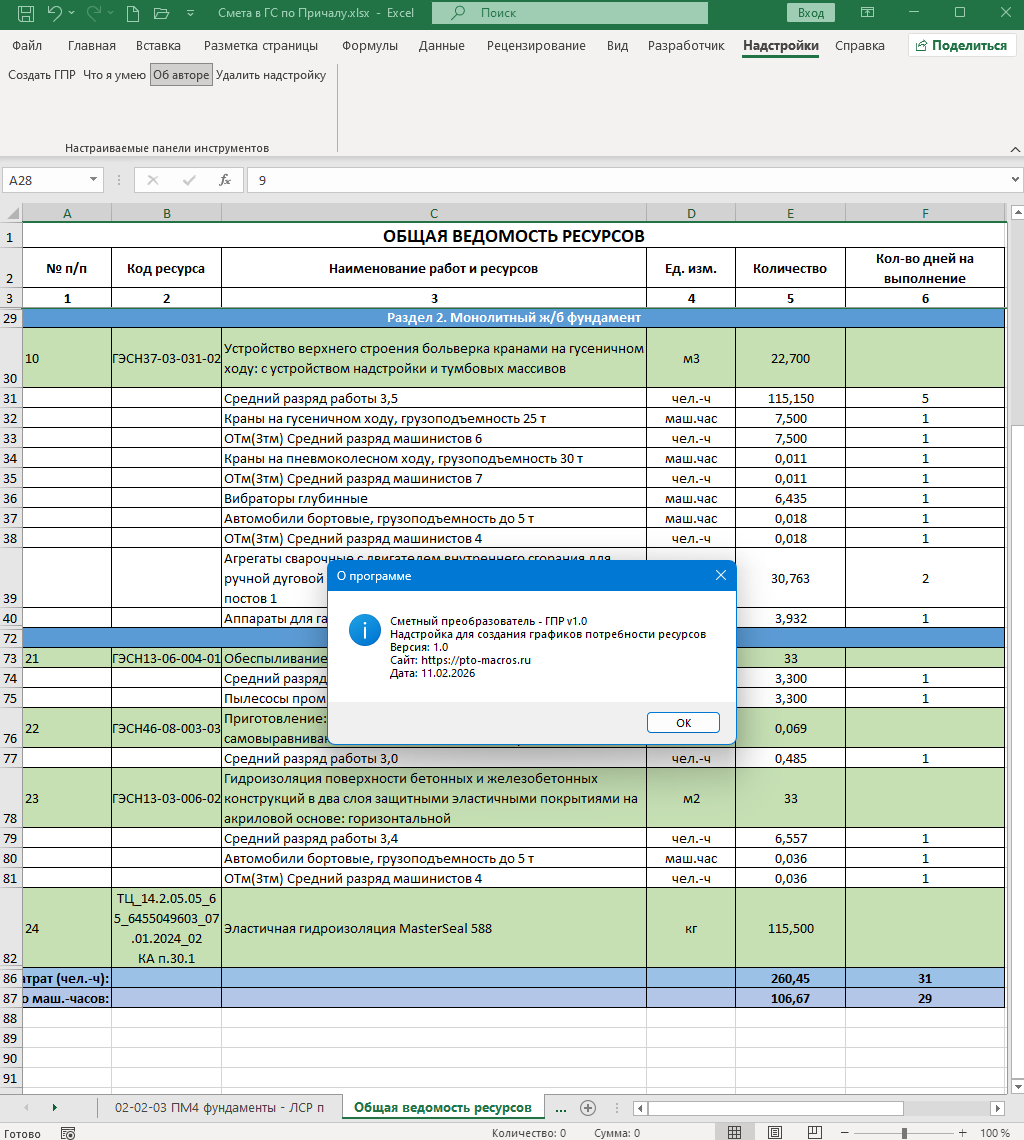
Task: Undo the last action
Action: click(x=55, y=12)
